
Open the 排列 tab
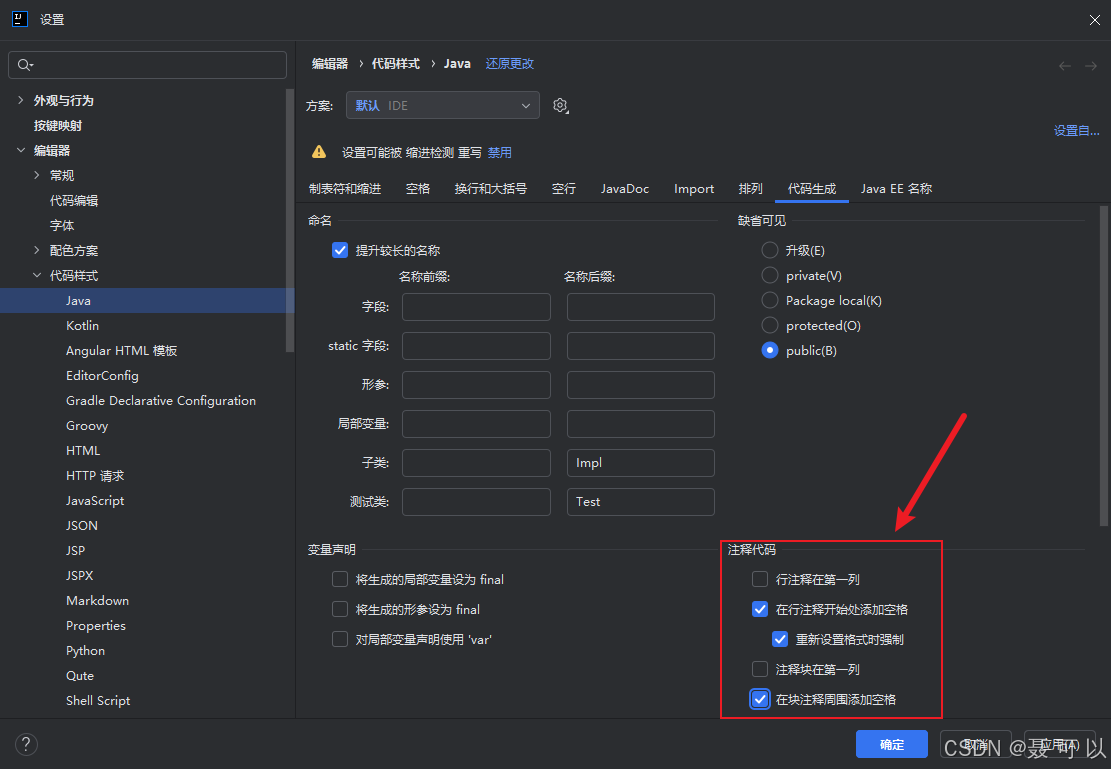tap(750, 188)
